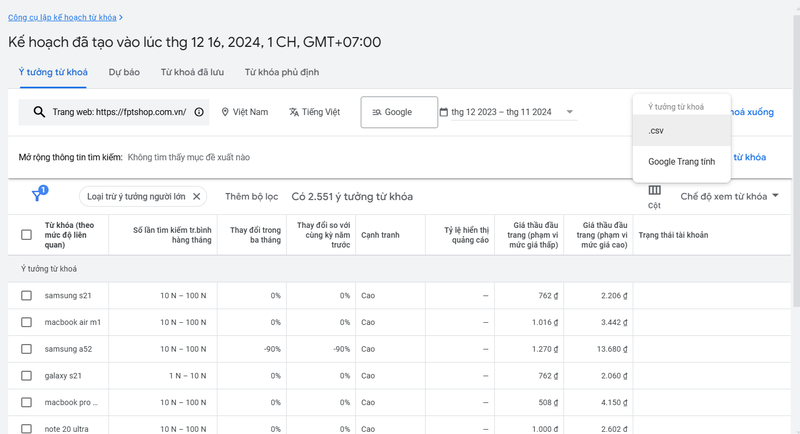Choose .csv download option

pos(682,131)
